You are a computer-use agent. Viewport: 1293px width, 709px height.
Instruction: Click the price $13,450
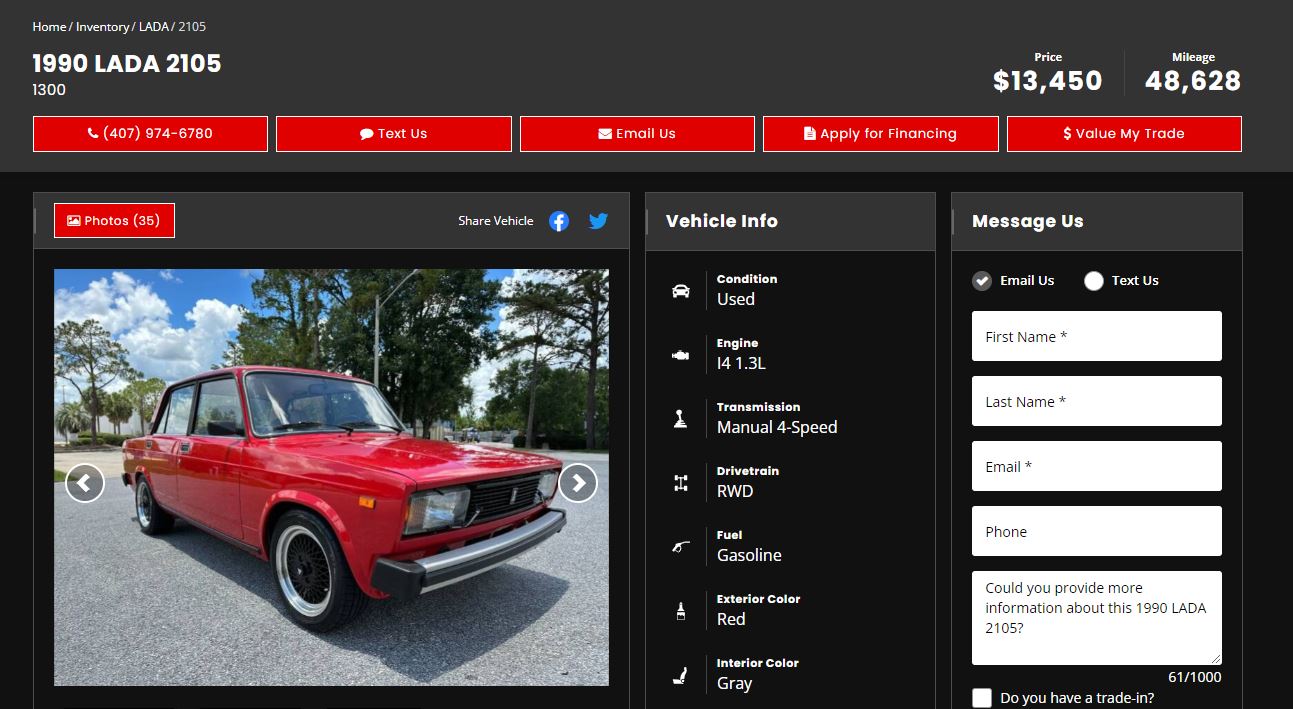coord(1048,81)
